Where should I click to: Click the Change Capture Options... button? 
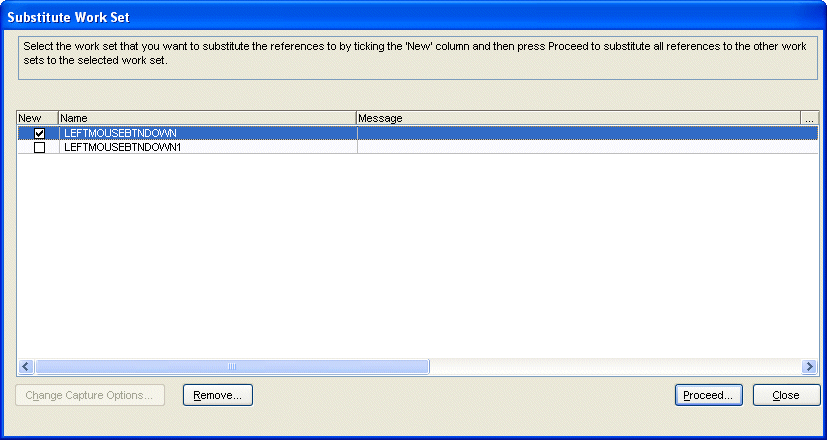tap(89, 395)
